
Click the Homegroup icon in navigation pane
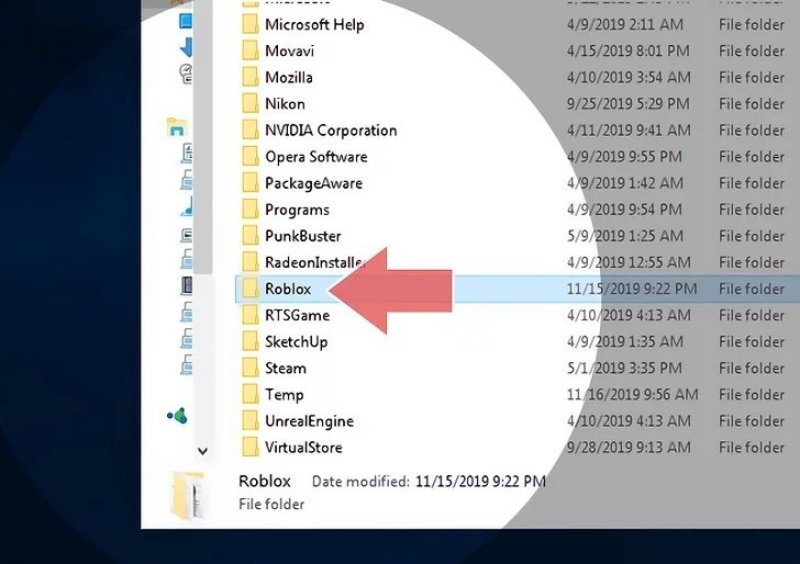pos(177,127)
